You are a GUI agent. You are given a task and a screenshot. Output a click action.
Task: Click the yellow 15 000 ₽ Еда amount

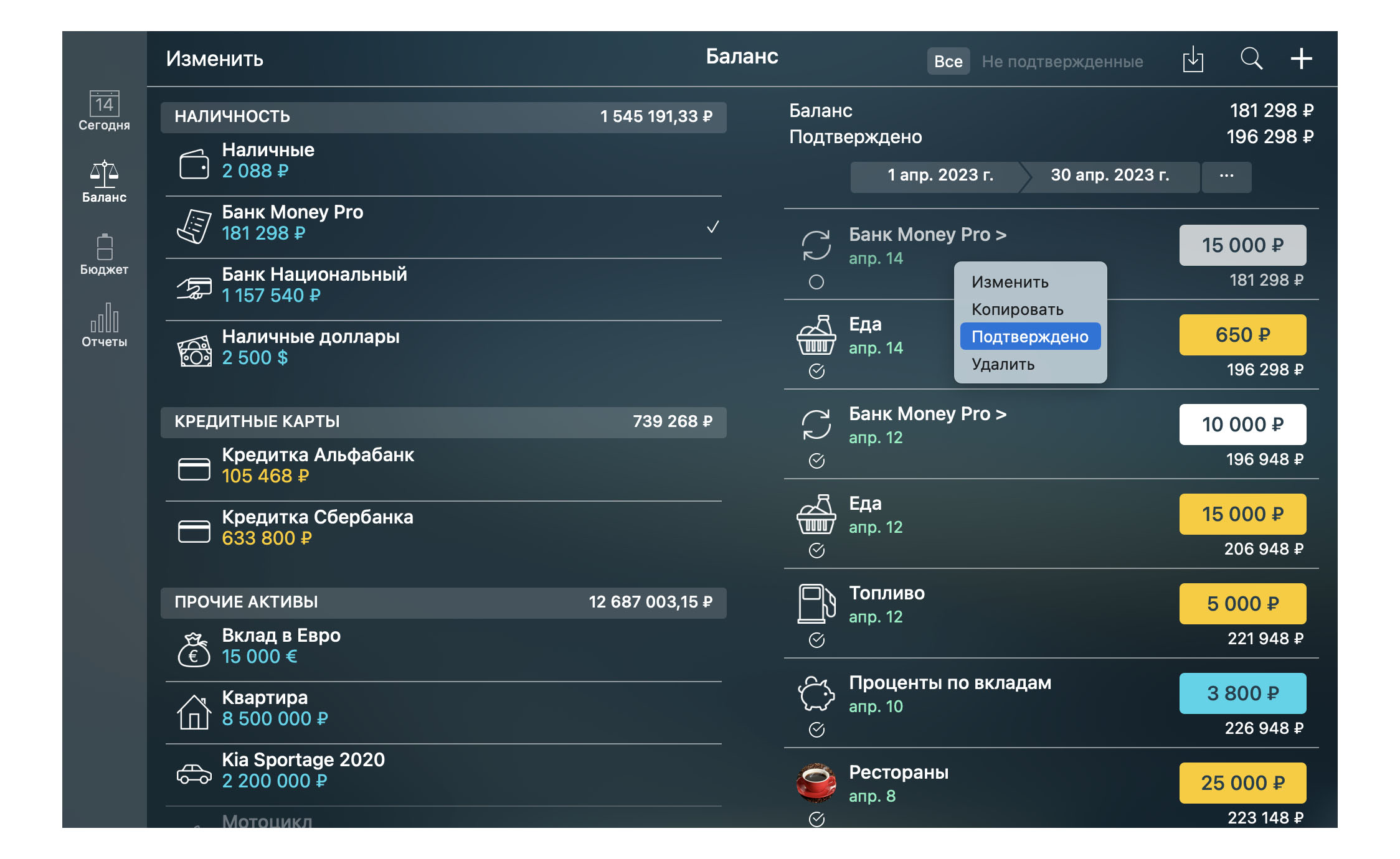coord(1242,514)
